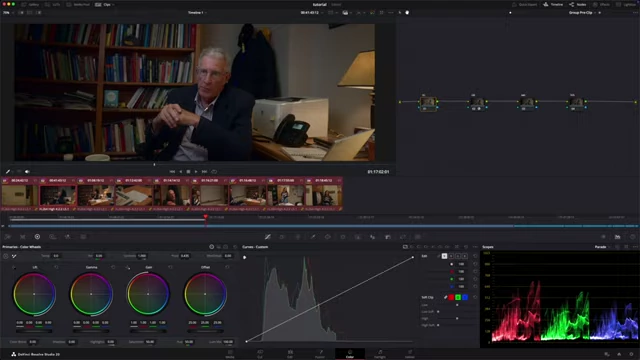
Task: Toggle the Clips thumbnail strip button
Action: coord(103,4)
